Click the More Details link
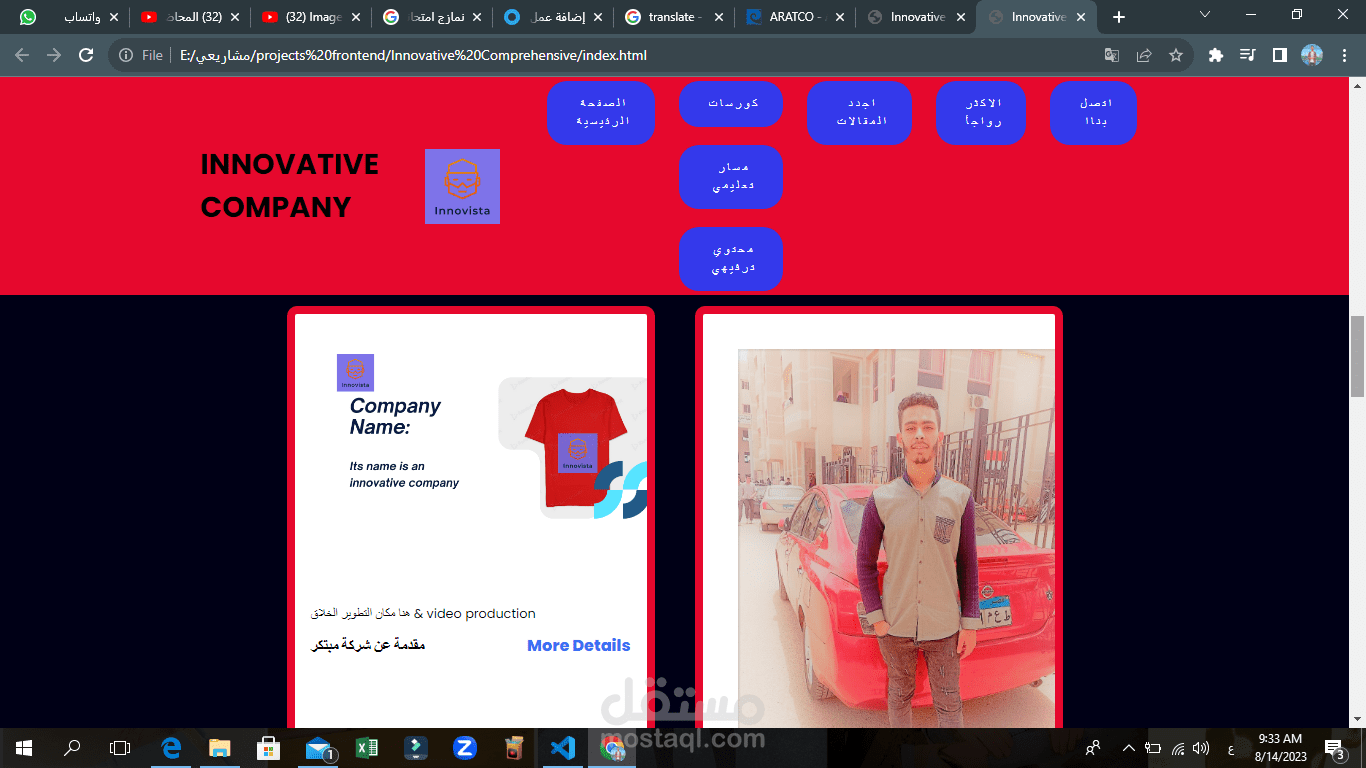Screen dimensions: 1366x768 (577, 645)
